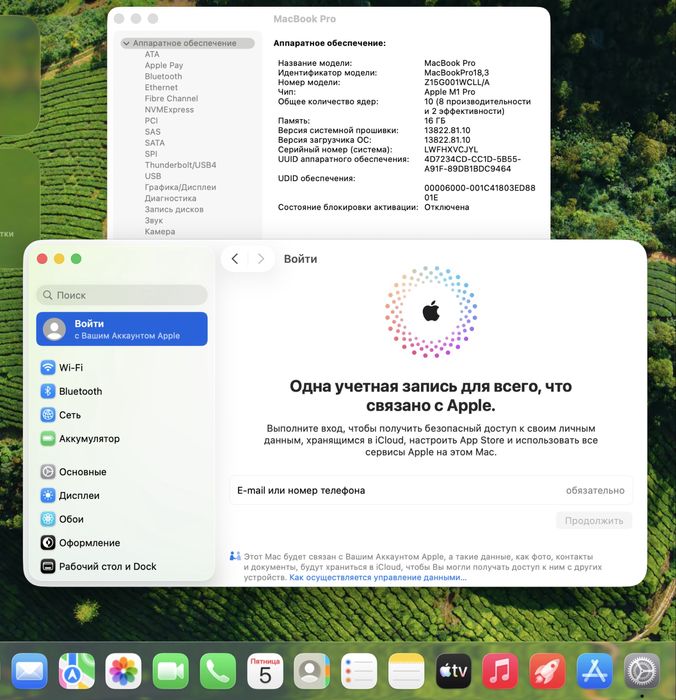Launch Apple TV from the Dock

[x=454, y=671]
